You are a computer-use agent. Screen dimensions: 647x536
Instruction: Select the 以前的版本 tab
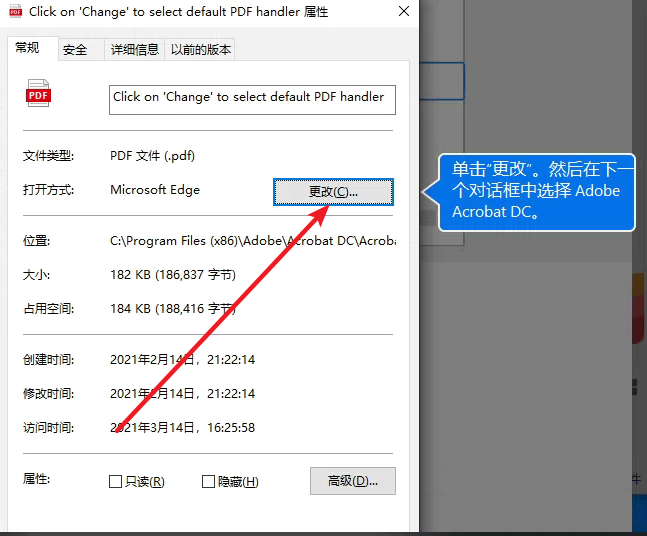click(200, 50)
